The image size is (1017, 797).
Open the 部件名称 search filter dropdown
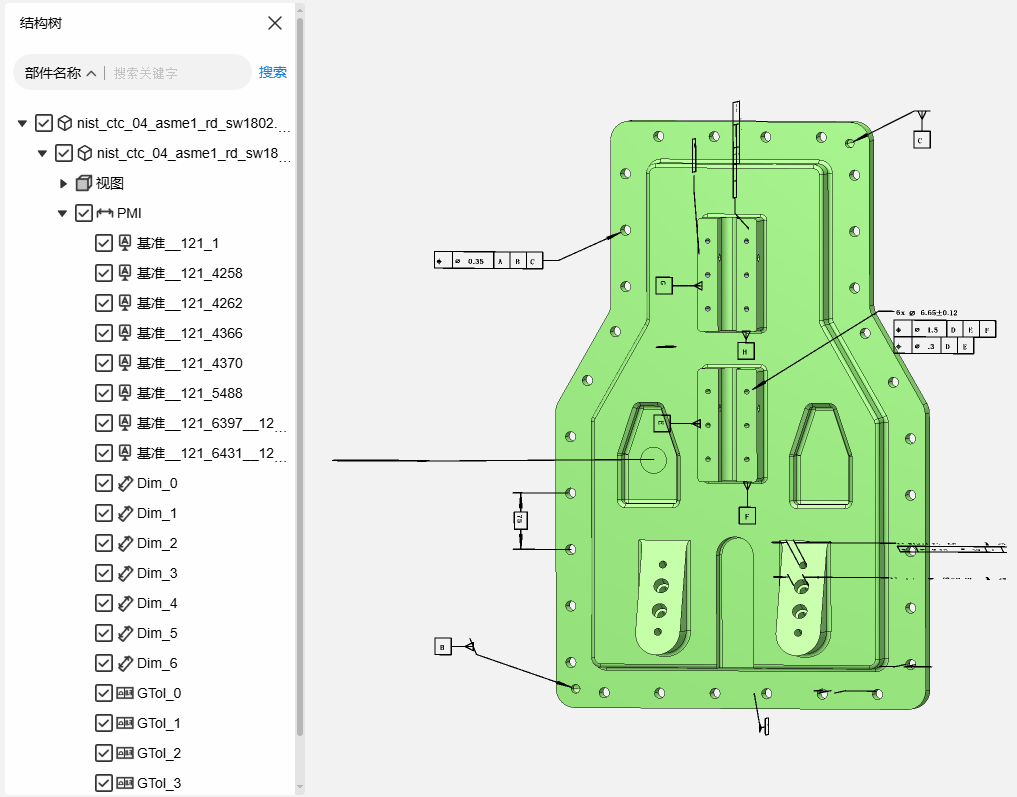pyautogui.click(x=61, y=73)
